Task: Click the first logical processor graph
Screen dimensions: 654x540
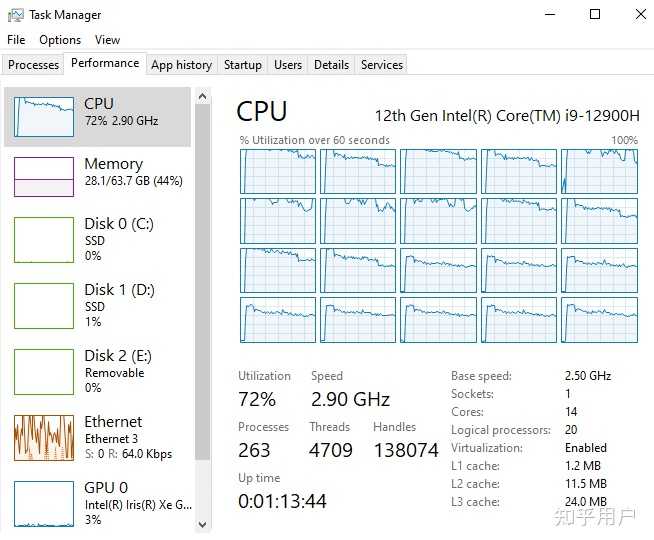Action: 277,171
